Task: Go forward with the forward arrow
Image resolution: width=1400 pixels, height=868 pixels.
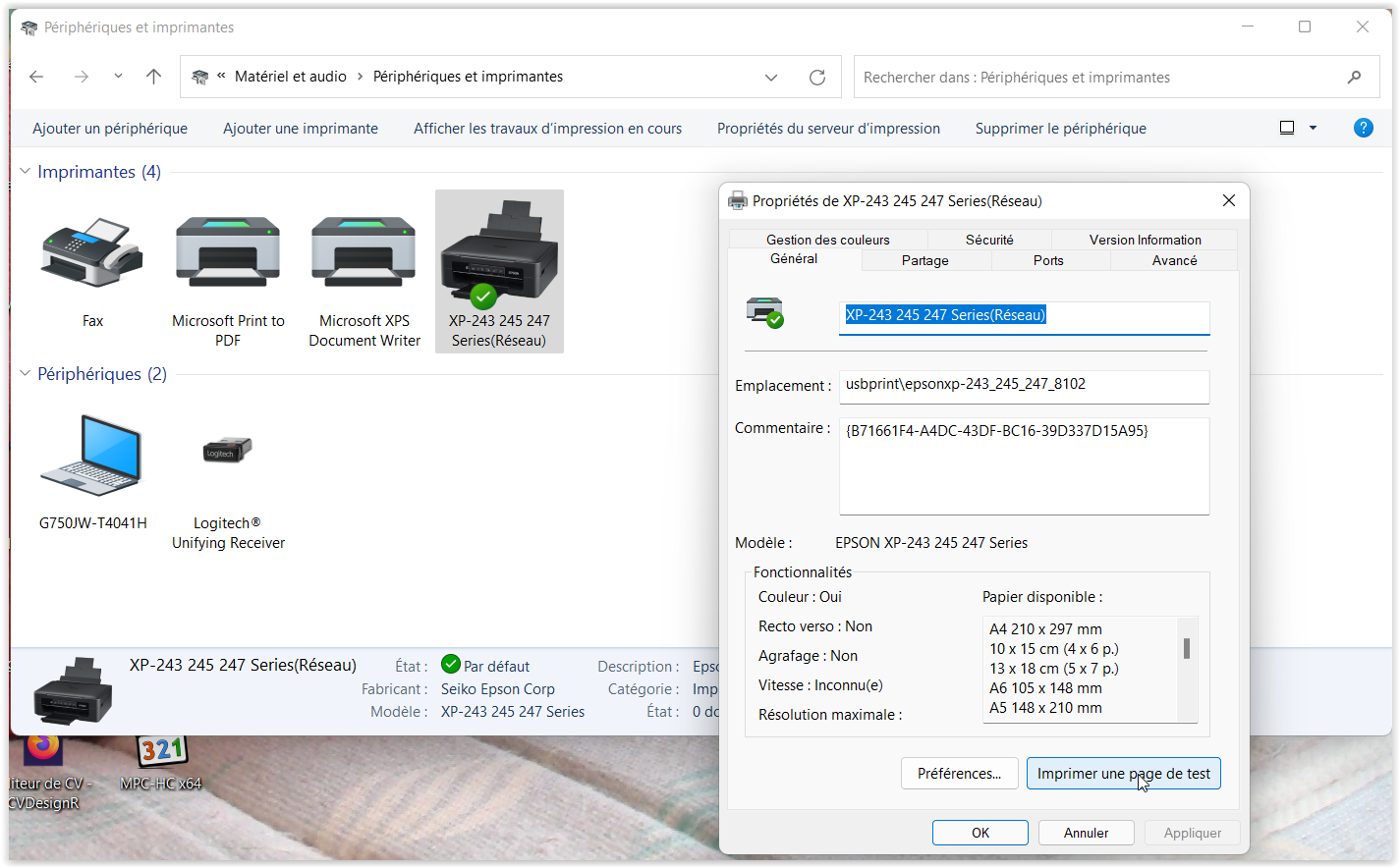Action: click(x=82, y=77)
